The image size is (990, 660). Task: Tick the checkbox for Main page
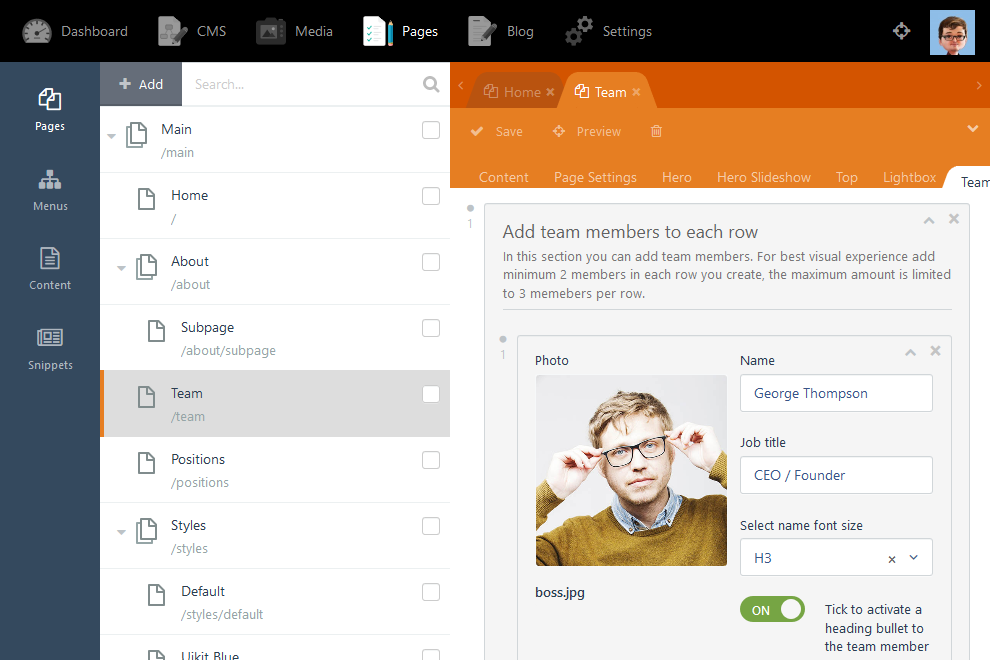(431, 130)
